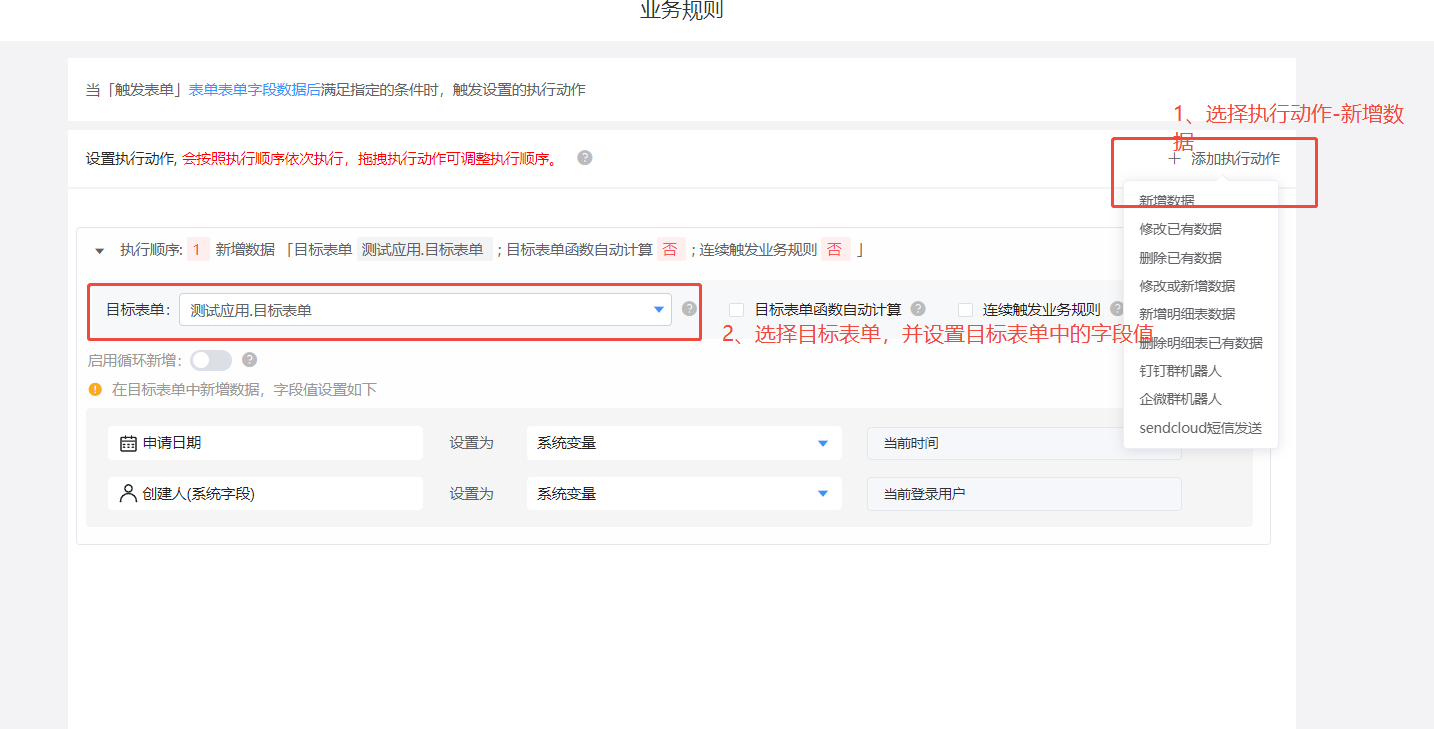Select sendcloud短信发送 menu option
The image size is (1434, 729).
click(1200, 428)
